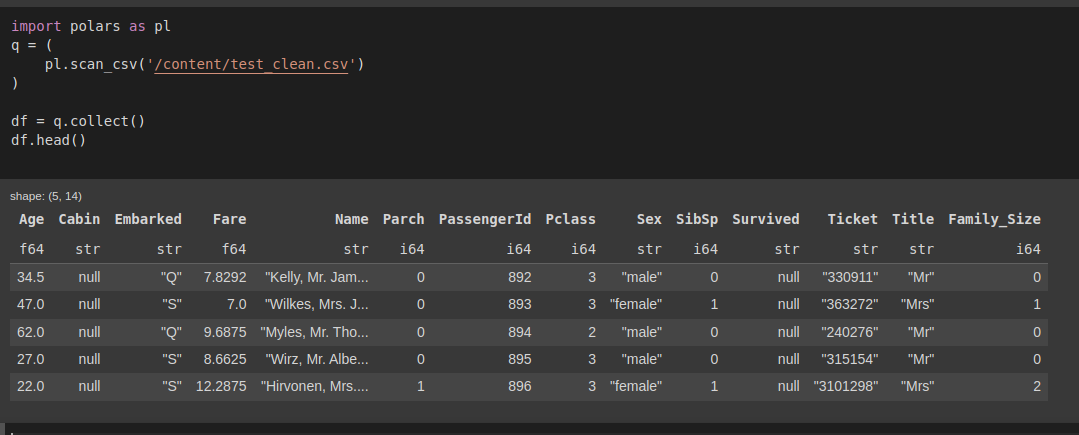
Task: Select the fare value 9.6875
Action: 224,331
